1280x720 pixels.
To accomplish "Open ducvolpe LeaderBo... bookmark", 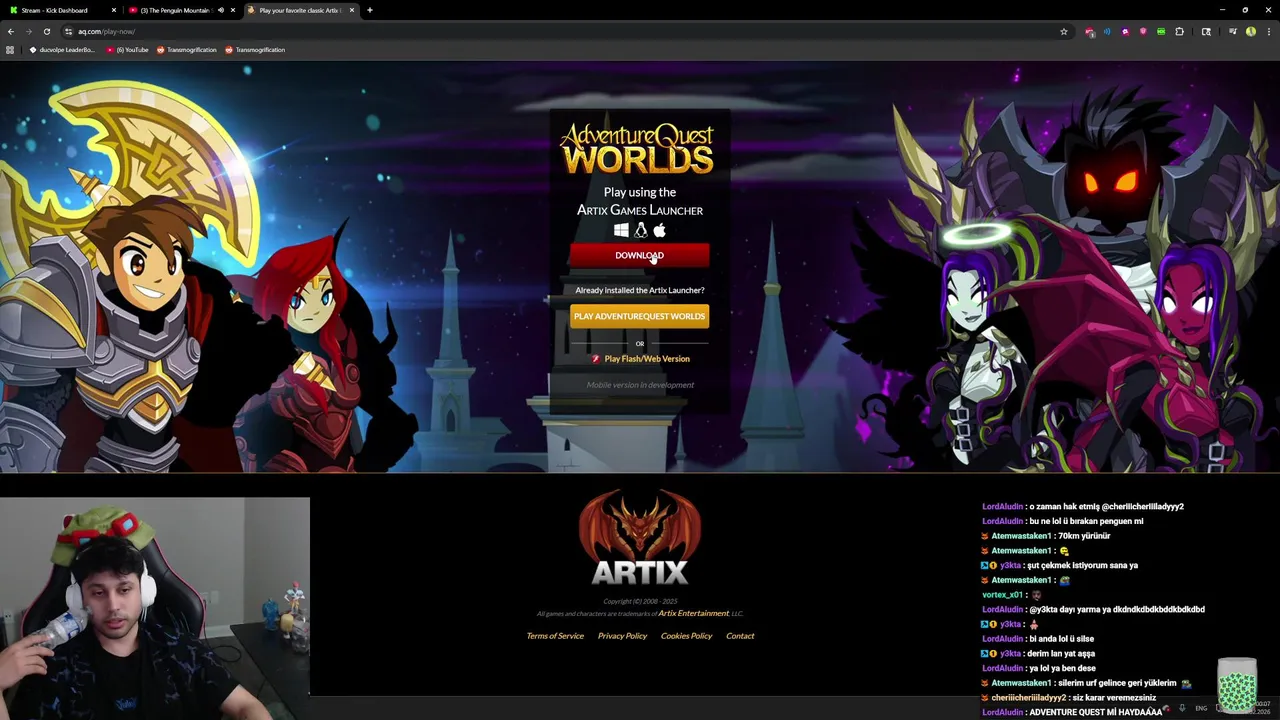I will click(62, 50).
